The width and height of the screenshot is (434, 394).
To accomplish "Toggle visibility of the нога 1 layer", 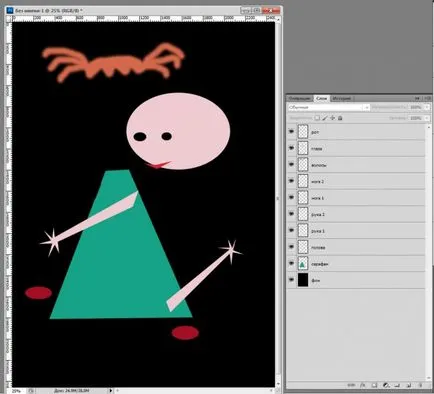I will (x=292, y=197).
